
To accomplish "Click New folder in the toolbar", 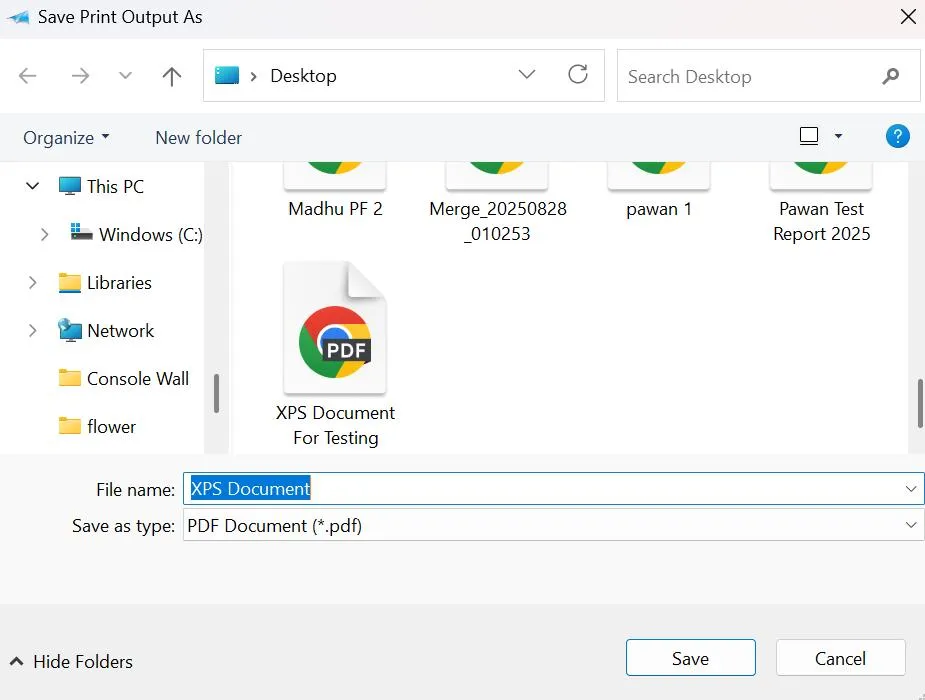I will pos(198,138).
